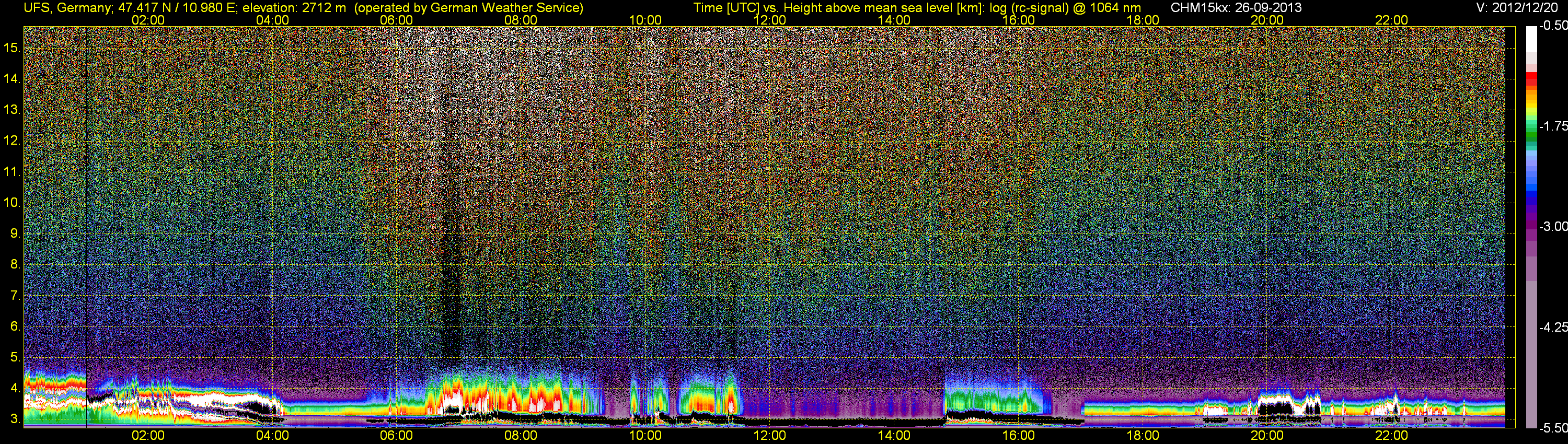The image size is (1568, 444).
Task: Click the color scale value "-0.50"
Action: click(x=1553, y=26)
